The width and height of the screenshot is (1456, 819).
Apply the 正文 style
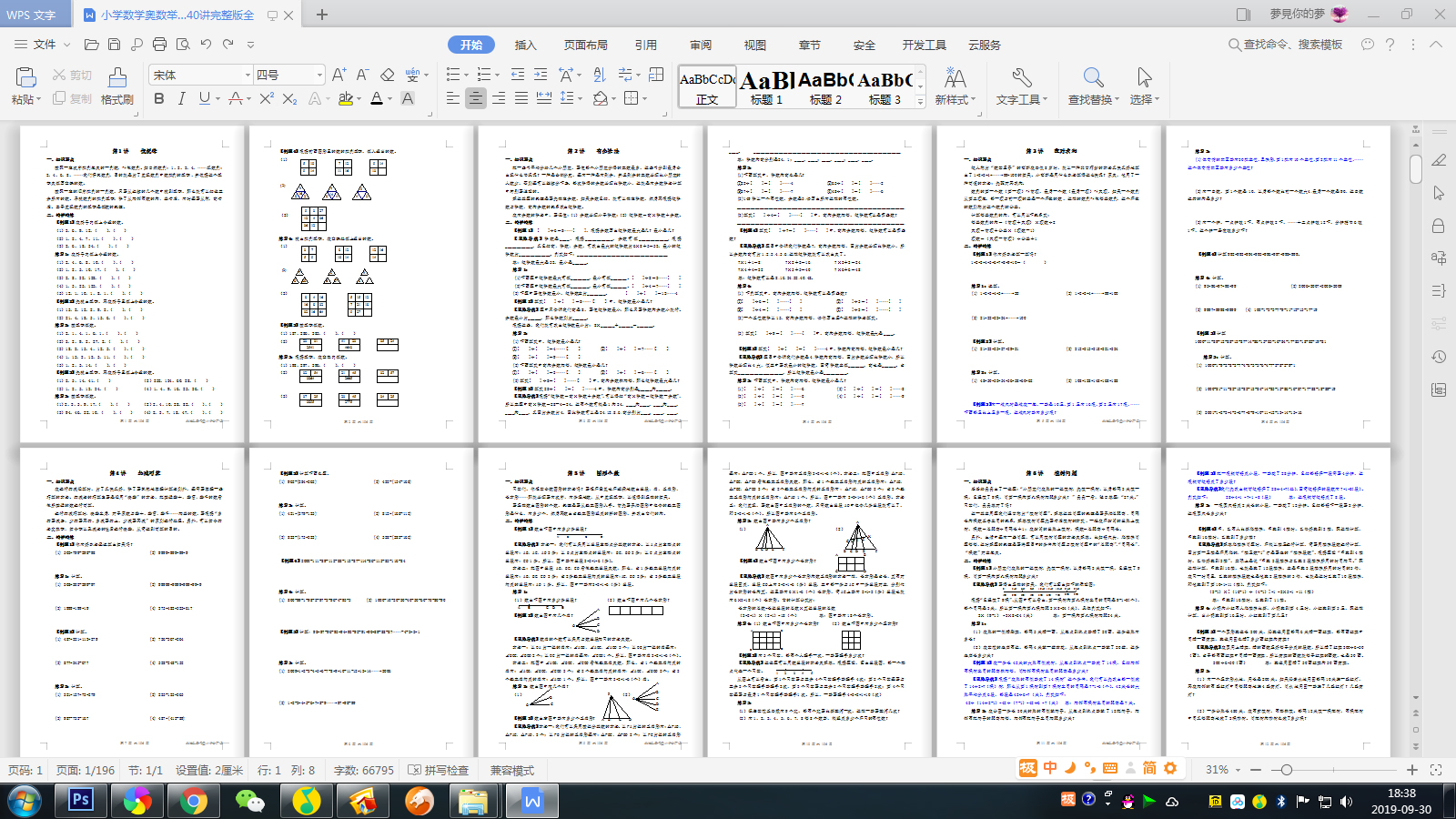pos(707,88)
